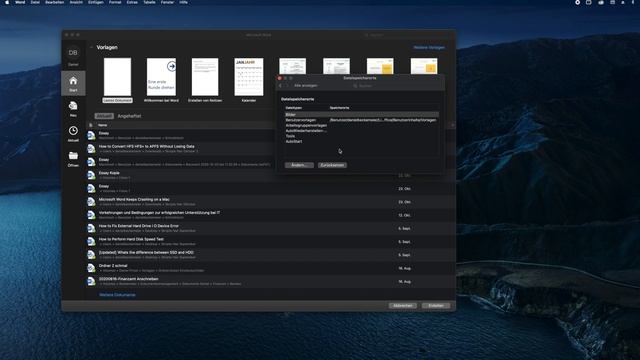Click the Abbrechen button
Image resolution: width=640 pixels, height=360 pixels.
tap(402, 305)
